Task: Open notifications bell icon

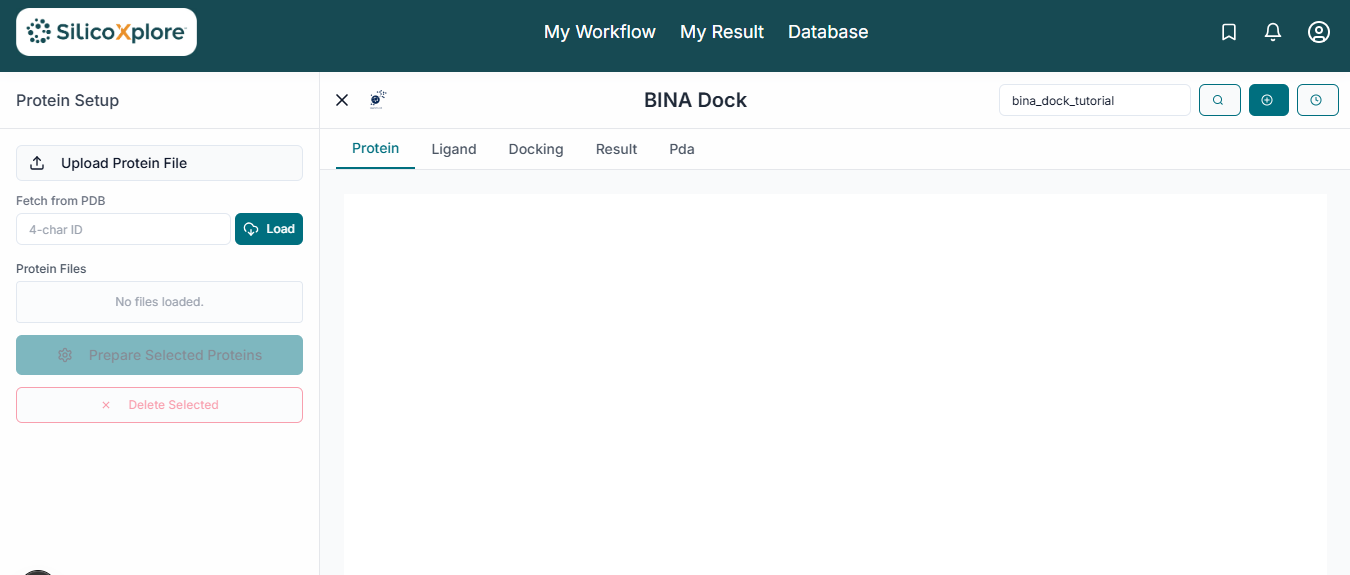Action: pos(1273,32)
